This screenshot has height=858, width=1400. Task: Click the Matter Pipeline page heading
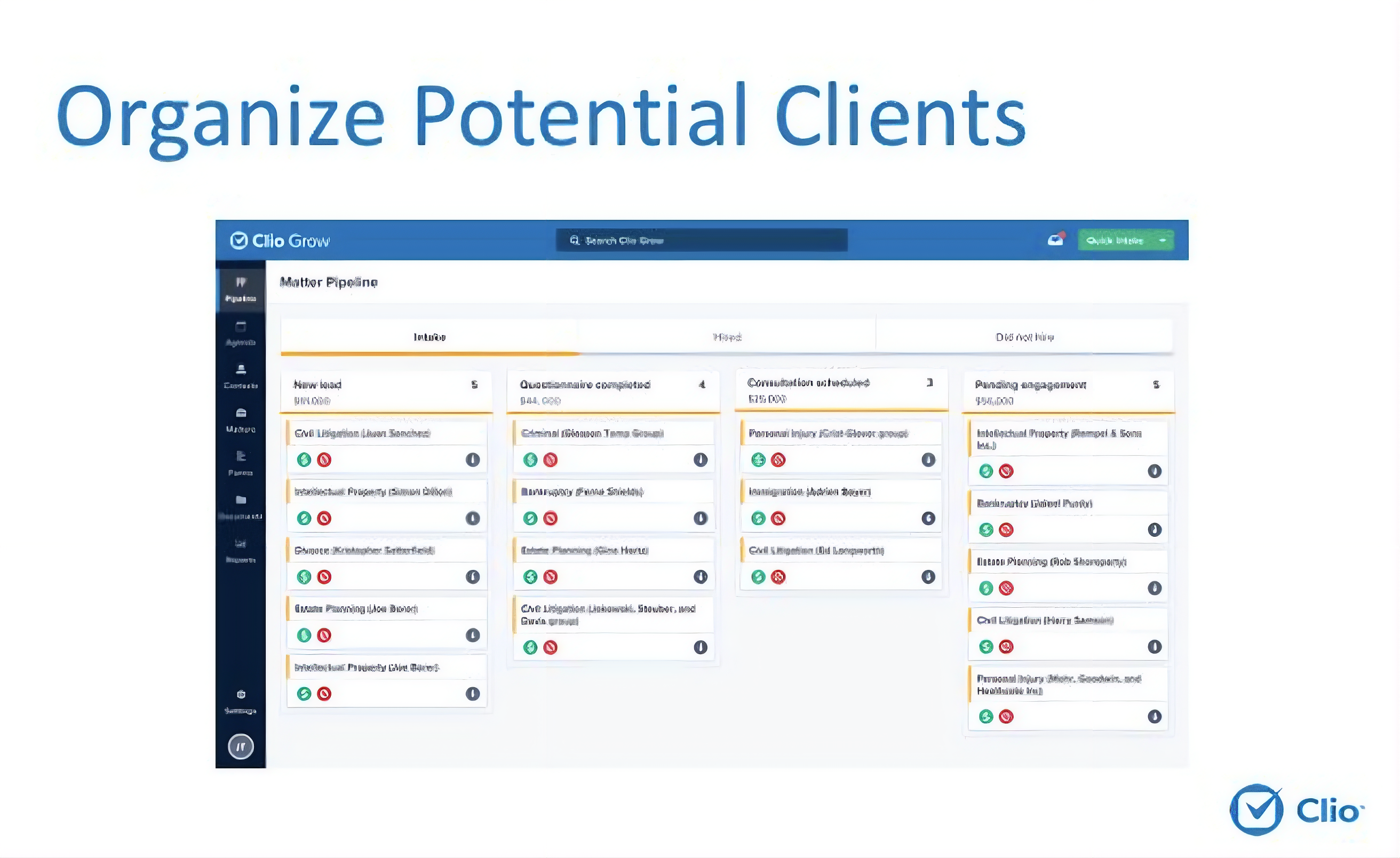329,282
